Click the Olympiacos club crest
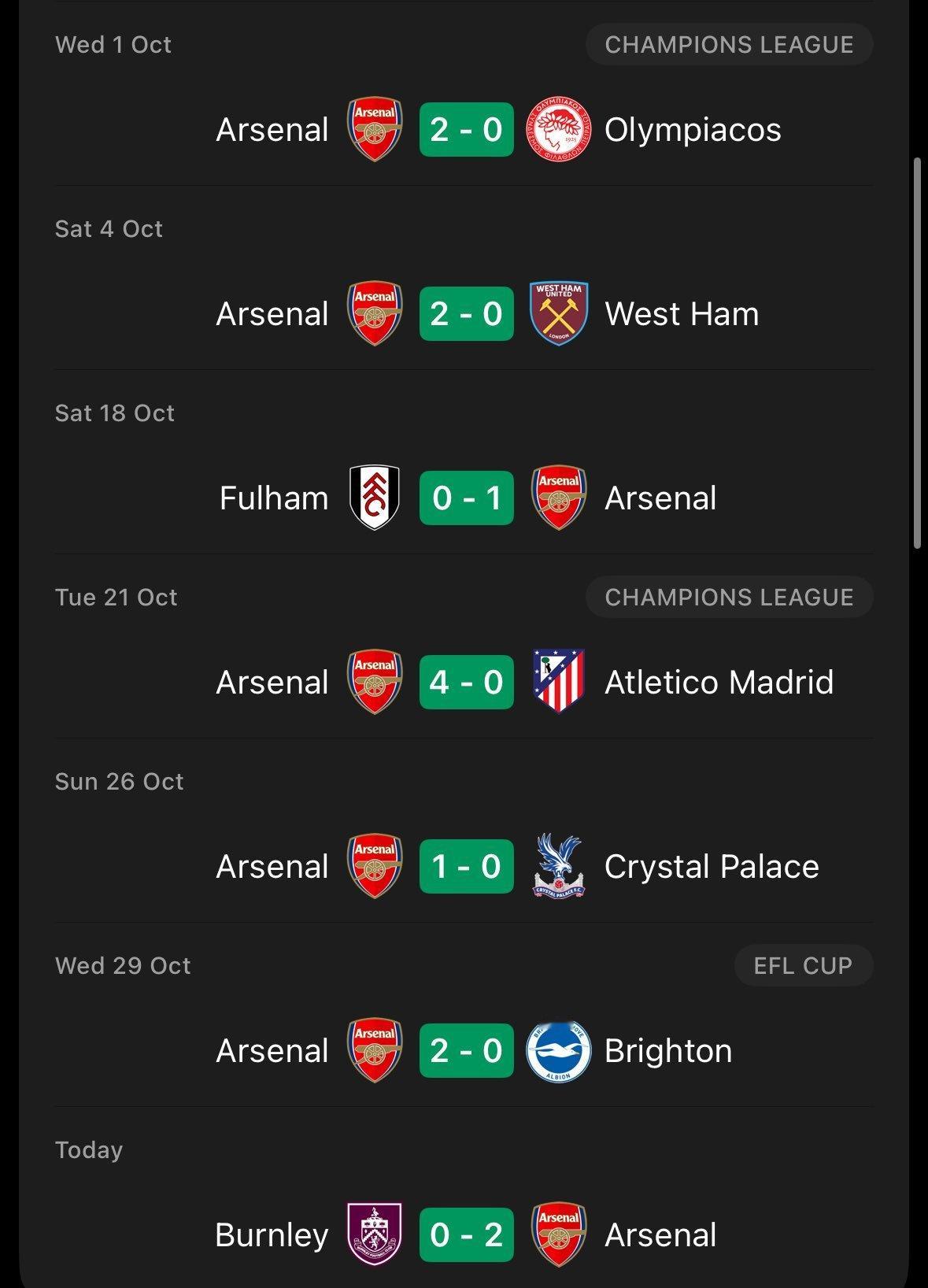Image resolution: width=928 pixels, height=1288 pixels. coord(558,130)
